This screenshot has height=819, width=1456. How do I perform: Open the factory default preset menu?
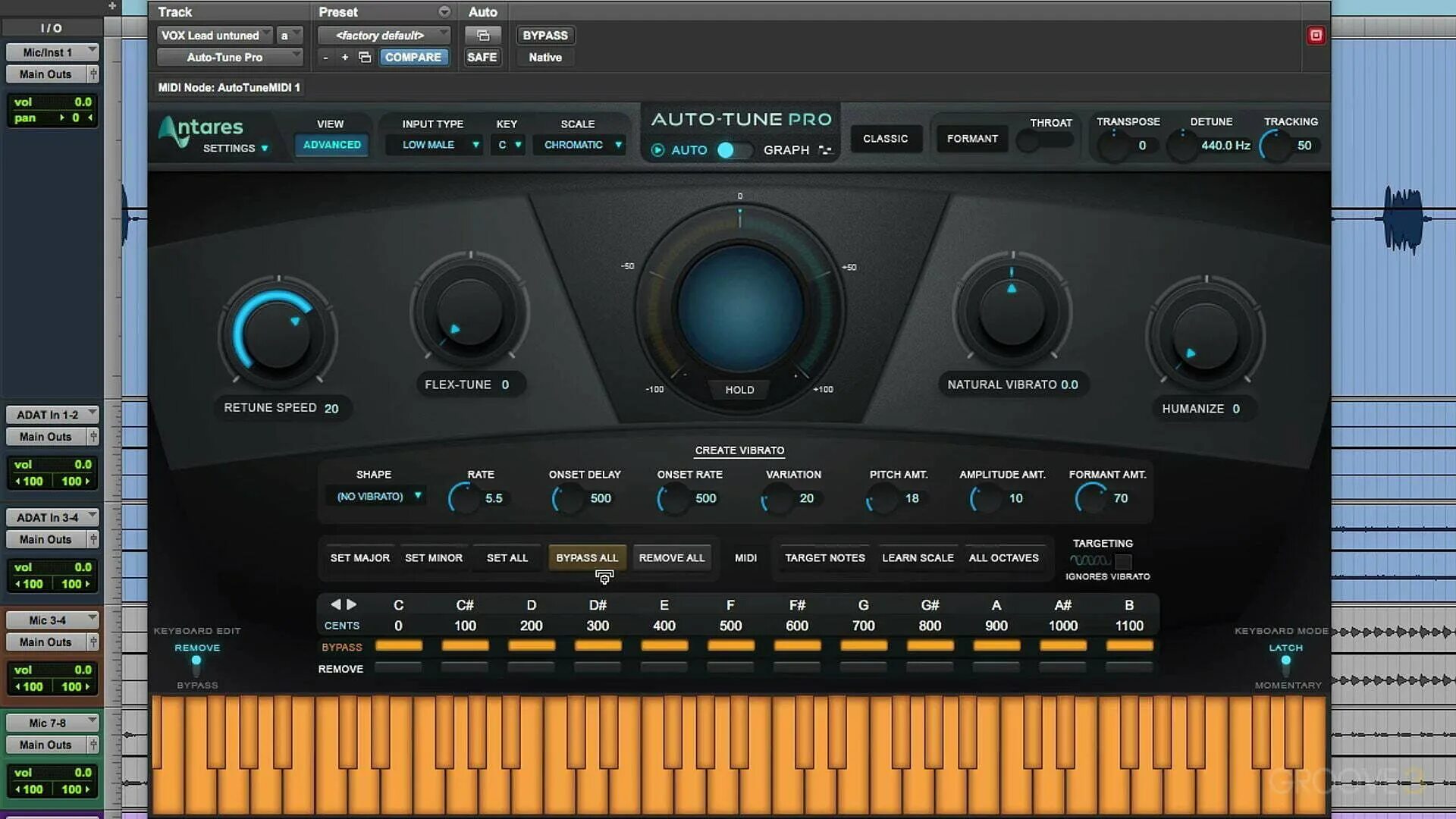[382, 35]
